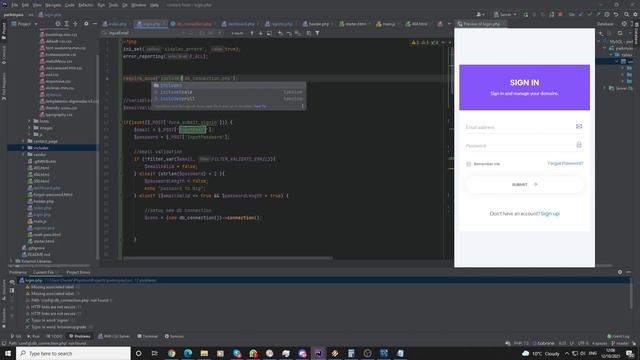Go to previous search occurrence arrow
This screenshot has width=640, height=360.
[252, 33]
